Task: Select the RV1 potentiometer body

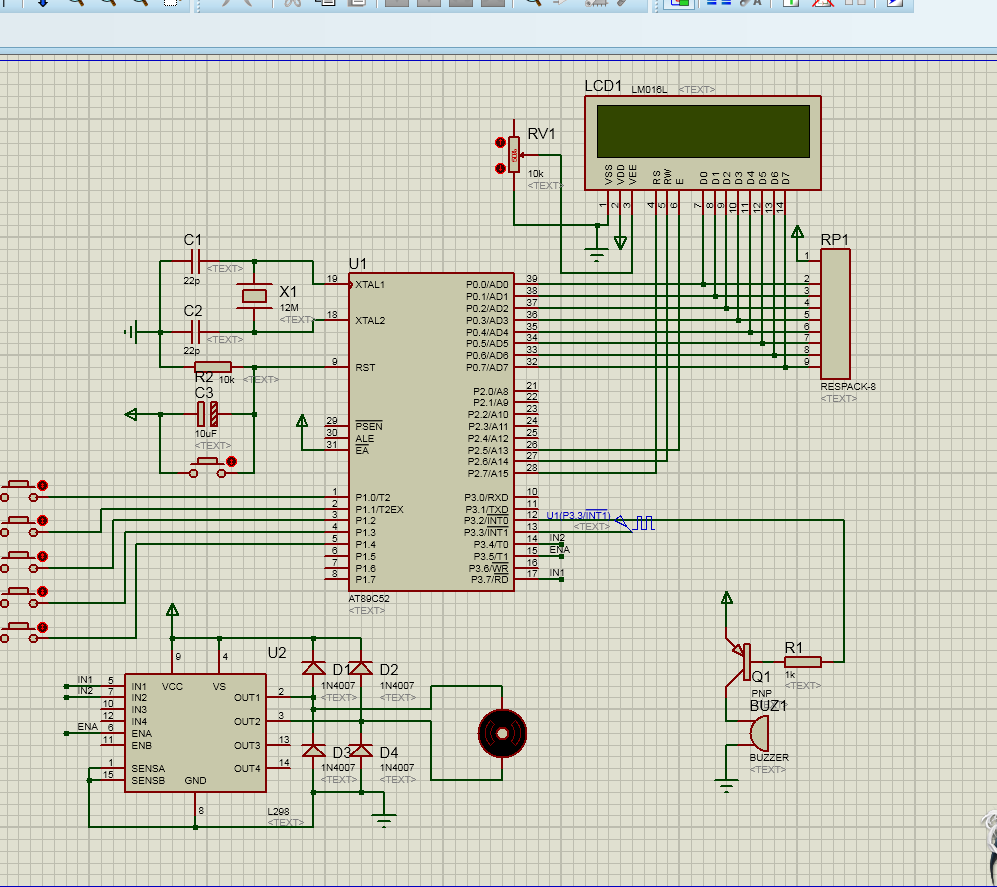Action: click(514, 155)
